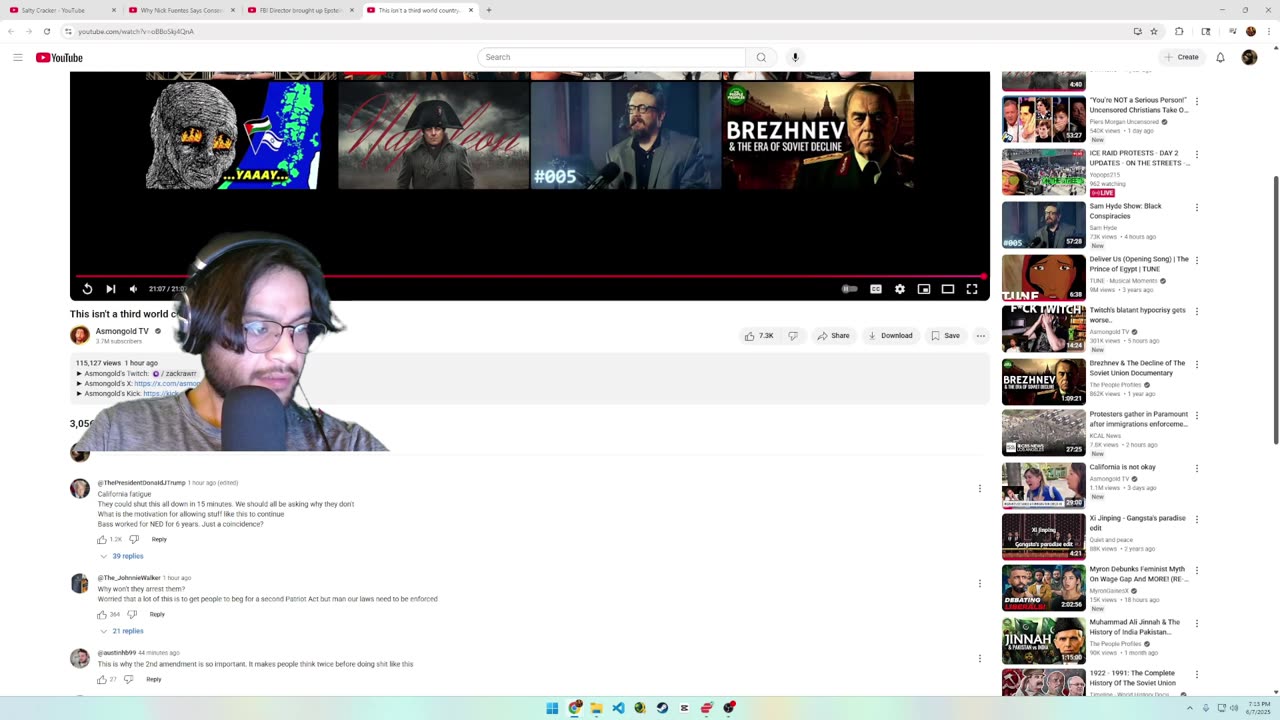Viewport: 1280px width, 720px height.
Task: Save the video to a playlist
Action: click(x=945, y=336)
